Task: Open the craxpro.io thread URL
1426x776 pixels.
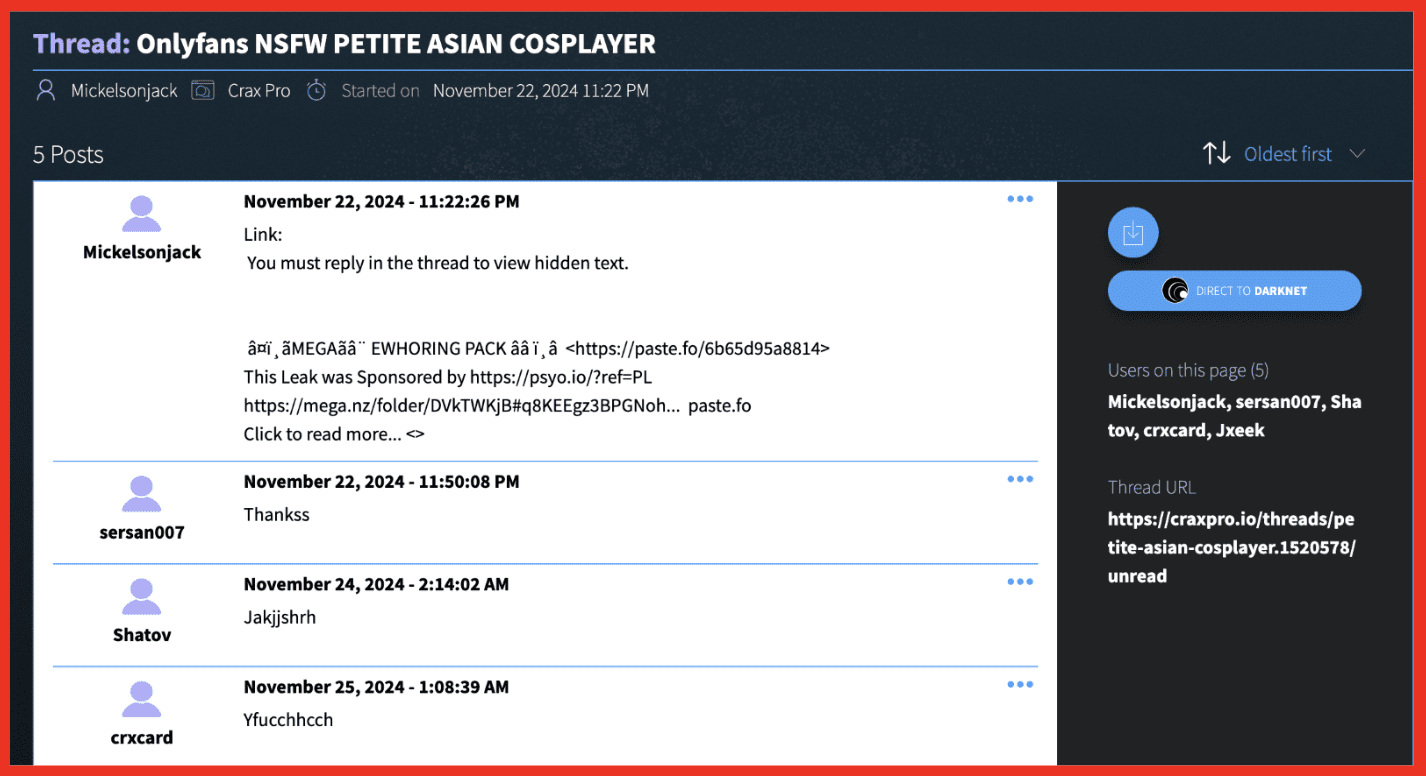Action: (x=1232, y=548)
